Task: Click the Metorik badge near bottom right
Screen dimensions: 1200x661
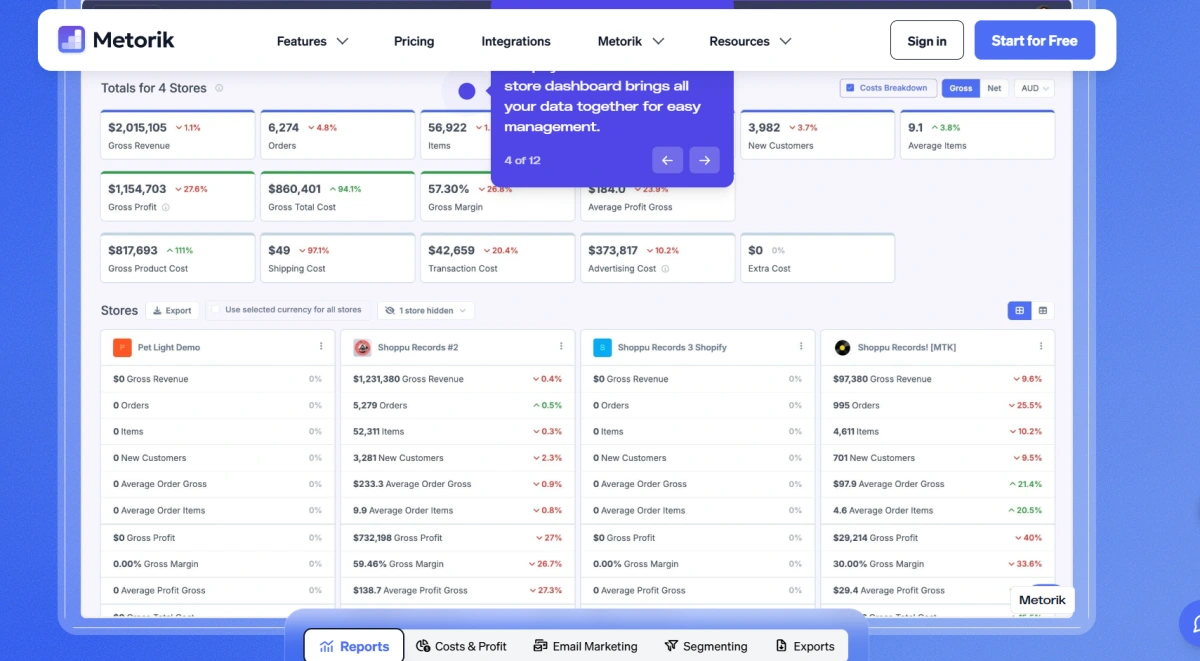Action: (1042, 600)
